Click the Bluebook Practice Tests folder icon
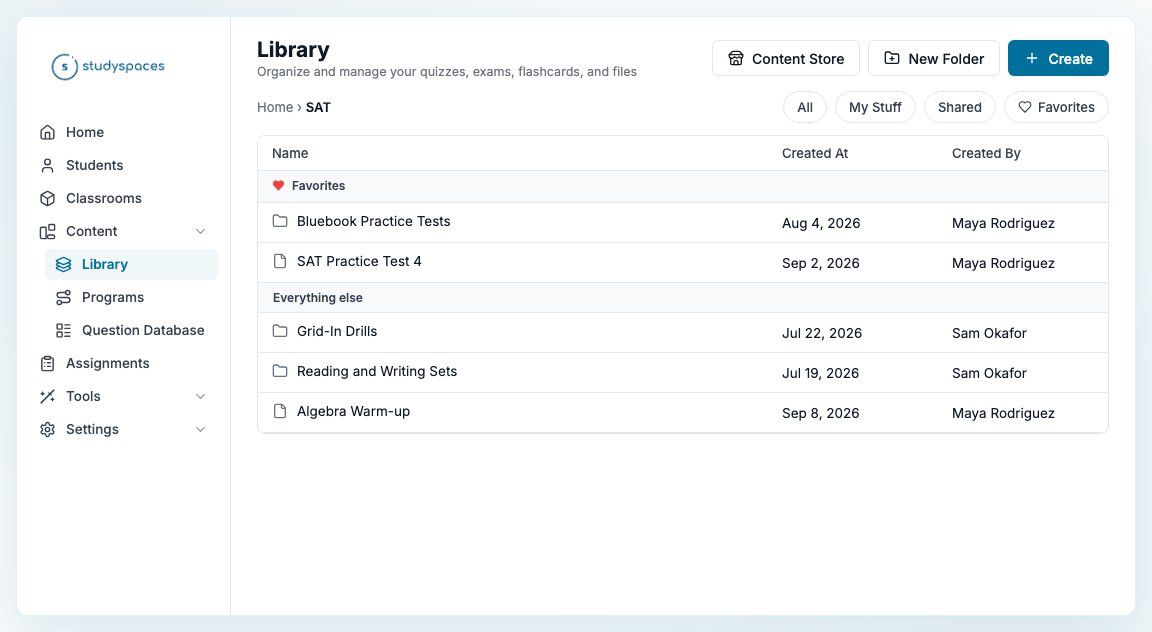 tap(280, 221)
